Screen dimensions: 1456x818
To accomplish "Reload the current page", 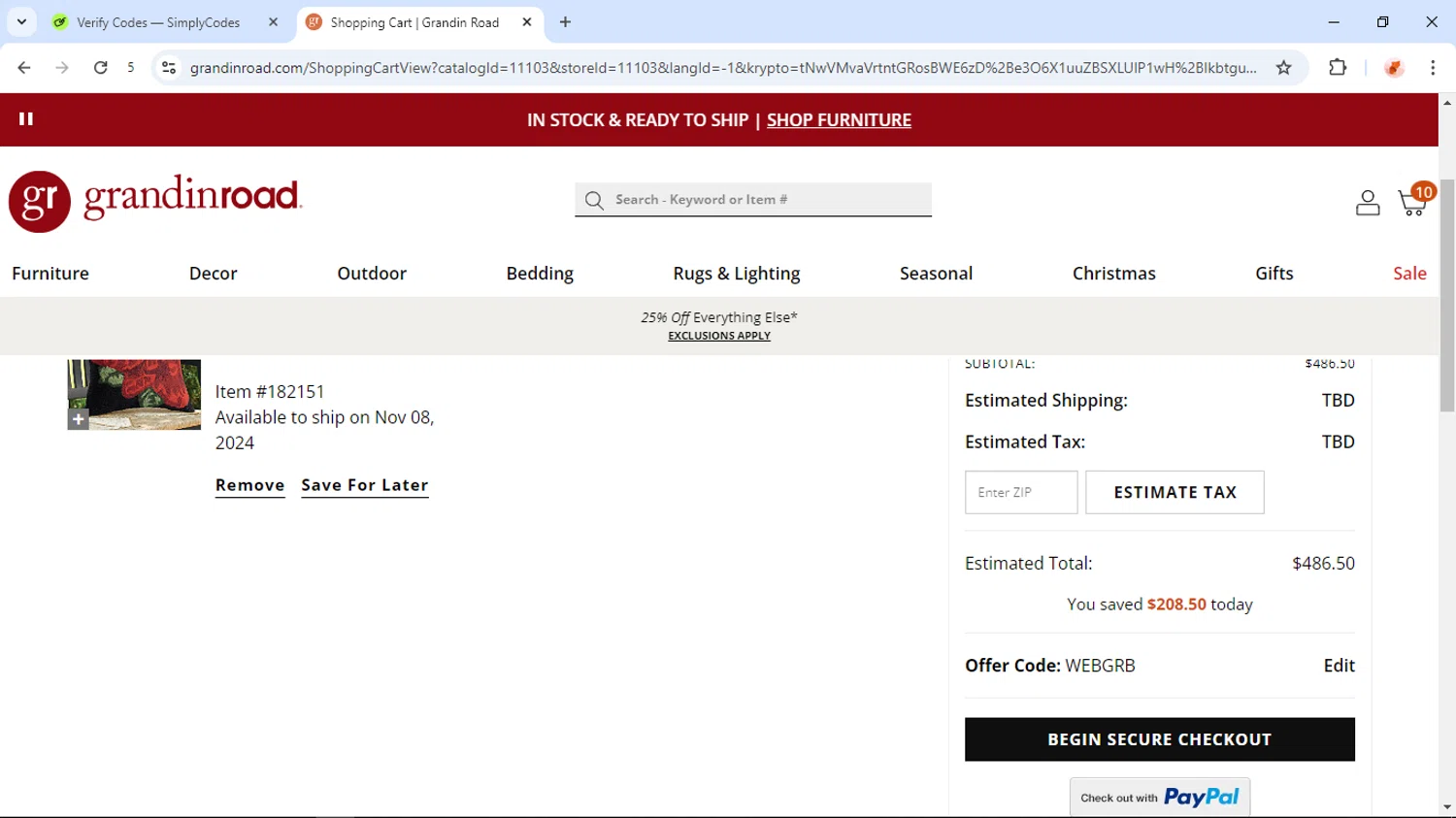I will coord(101,68).
